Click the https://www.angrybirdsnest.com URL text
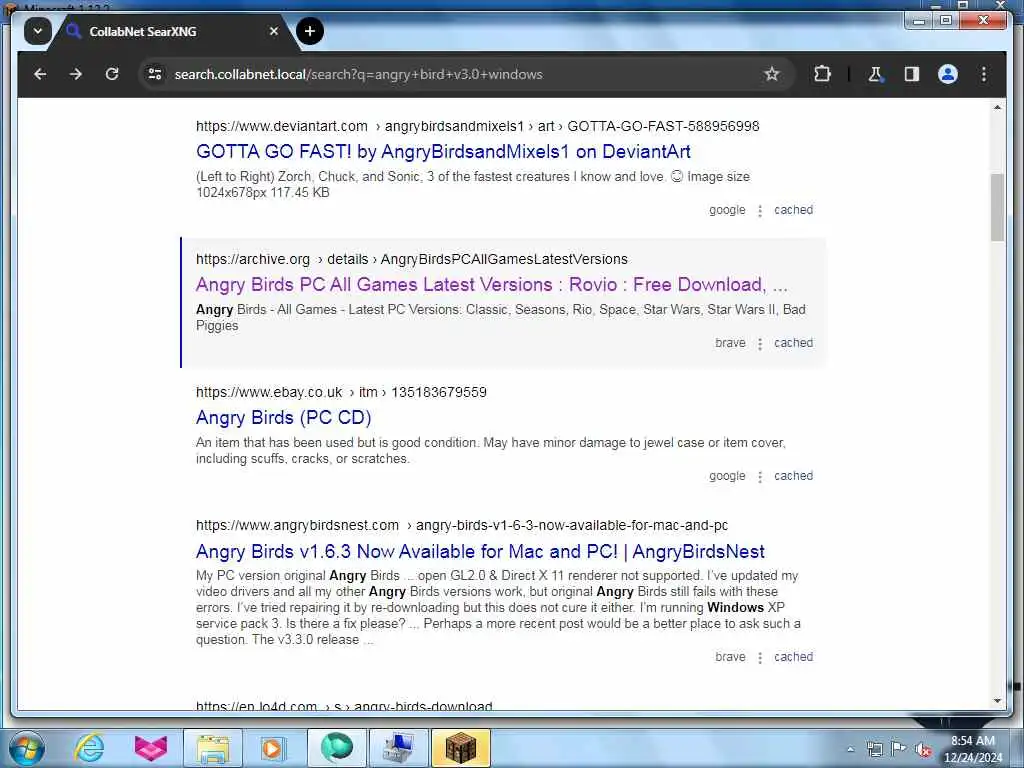1024x768 pixels. click(297, 526)
